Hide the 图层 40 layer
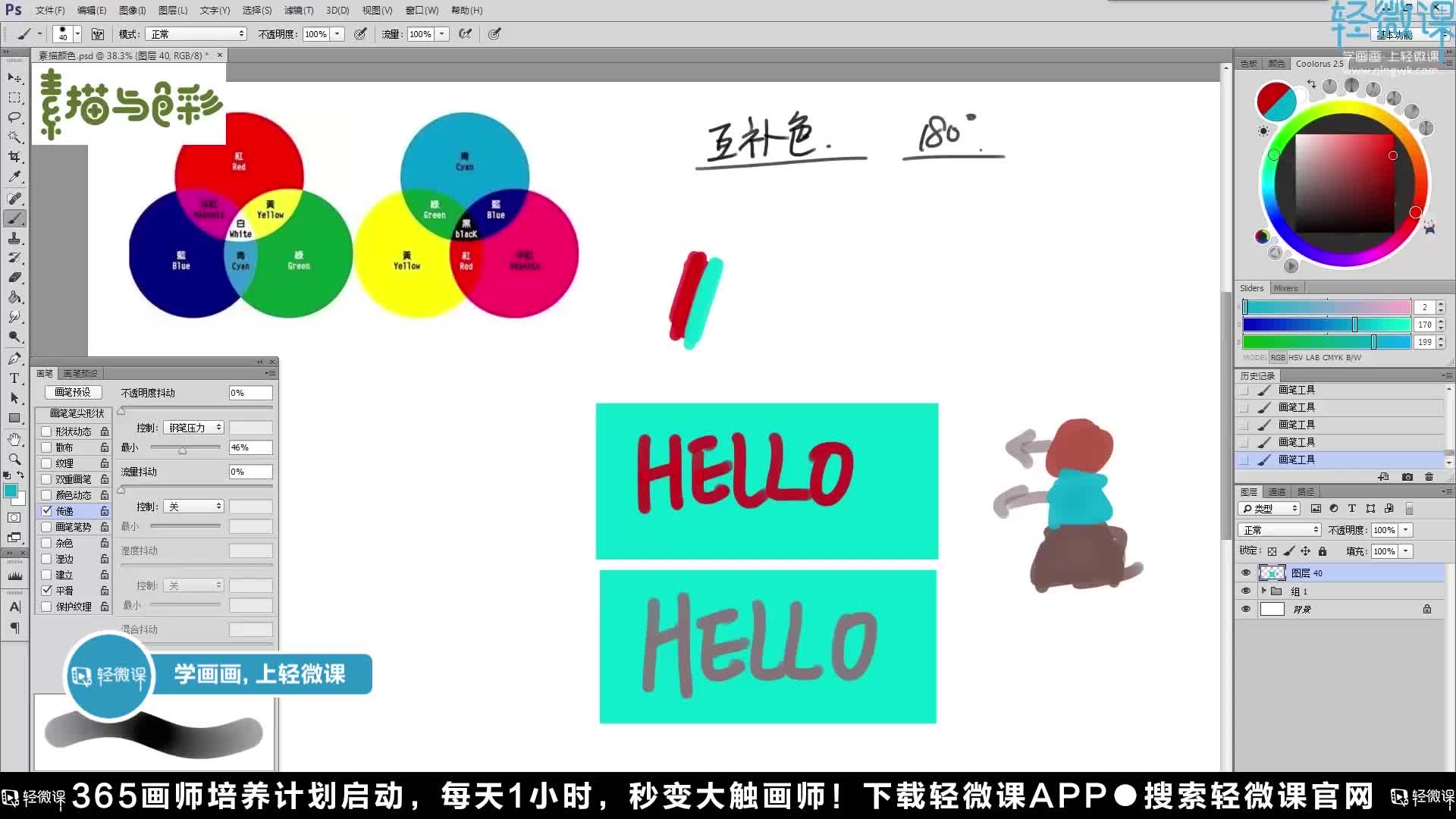The image size is (1456, 819). point(1245,573)
